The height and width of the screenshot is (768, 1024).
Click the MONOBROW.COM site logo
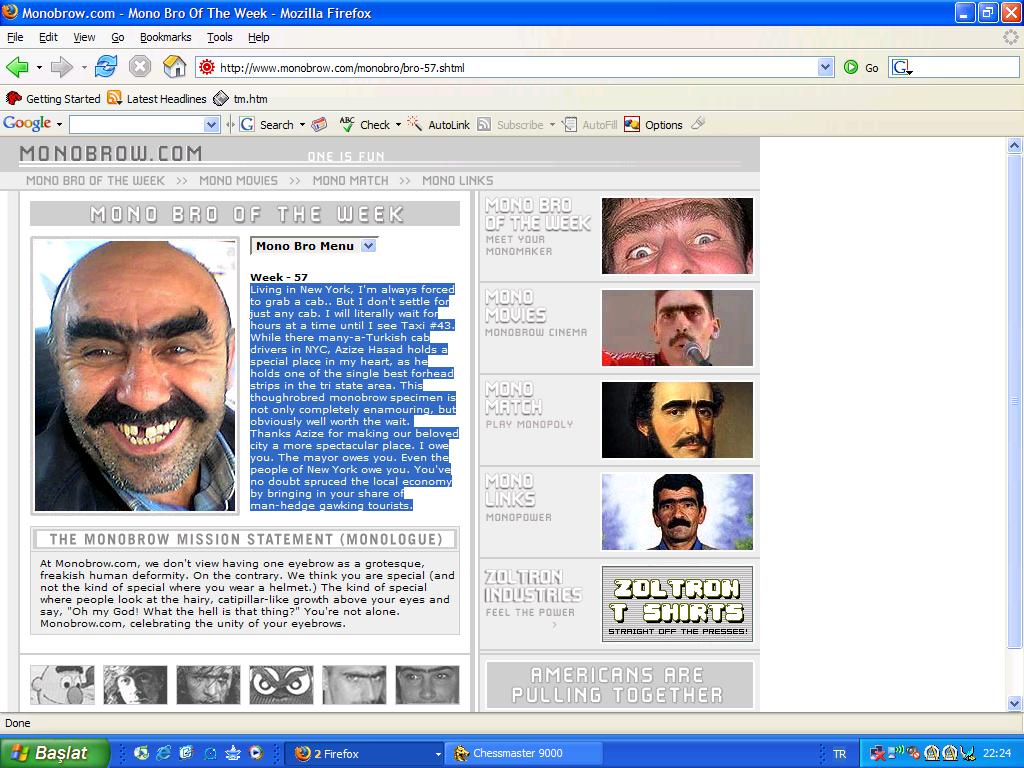[x=111, y=153]
